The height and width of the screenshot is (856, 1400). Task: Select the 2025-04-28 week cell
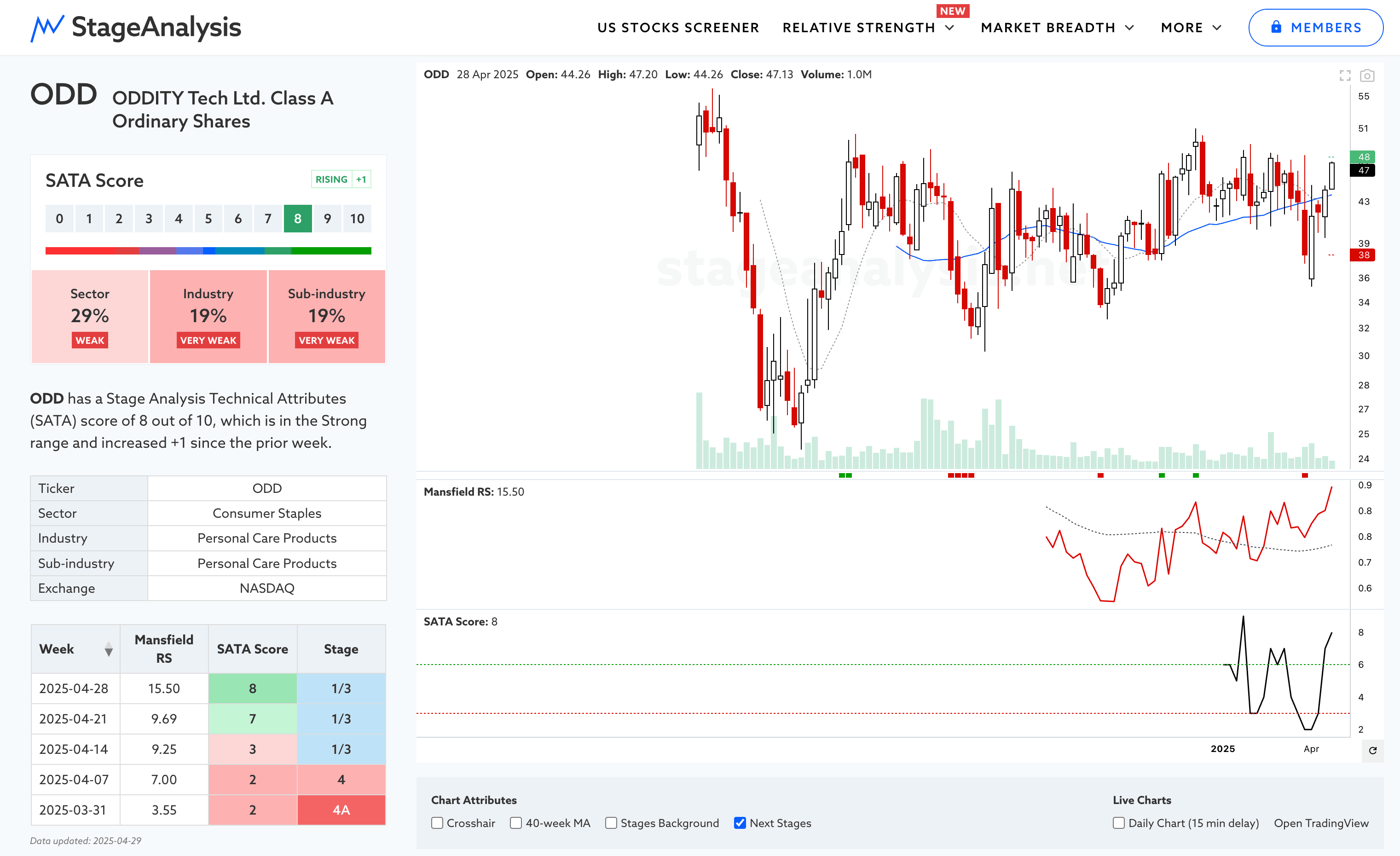75,688
